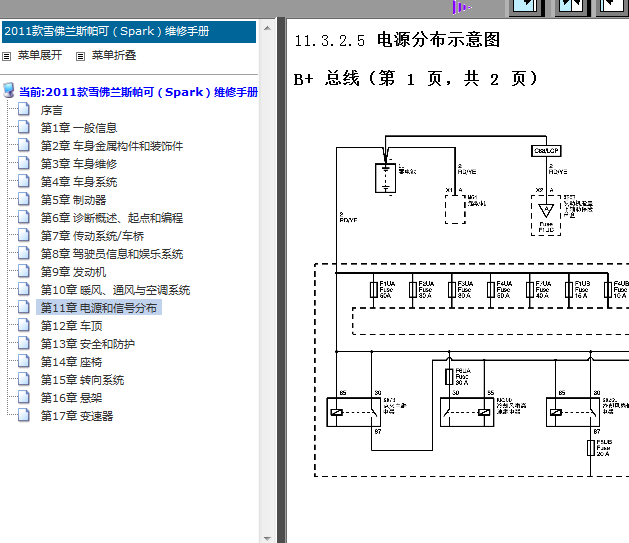The image size is (629, 543).
Task: Open 第12章 车顶
Action: (x=71, y=326)
